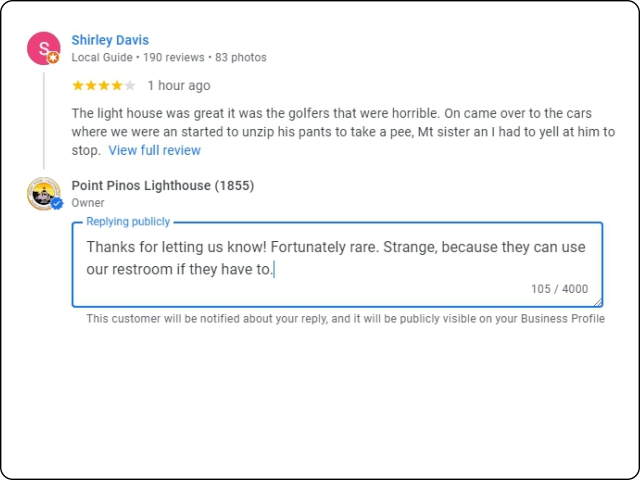
Task: Click the fourth gold rating star
Action: [x=117, y=85]
